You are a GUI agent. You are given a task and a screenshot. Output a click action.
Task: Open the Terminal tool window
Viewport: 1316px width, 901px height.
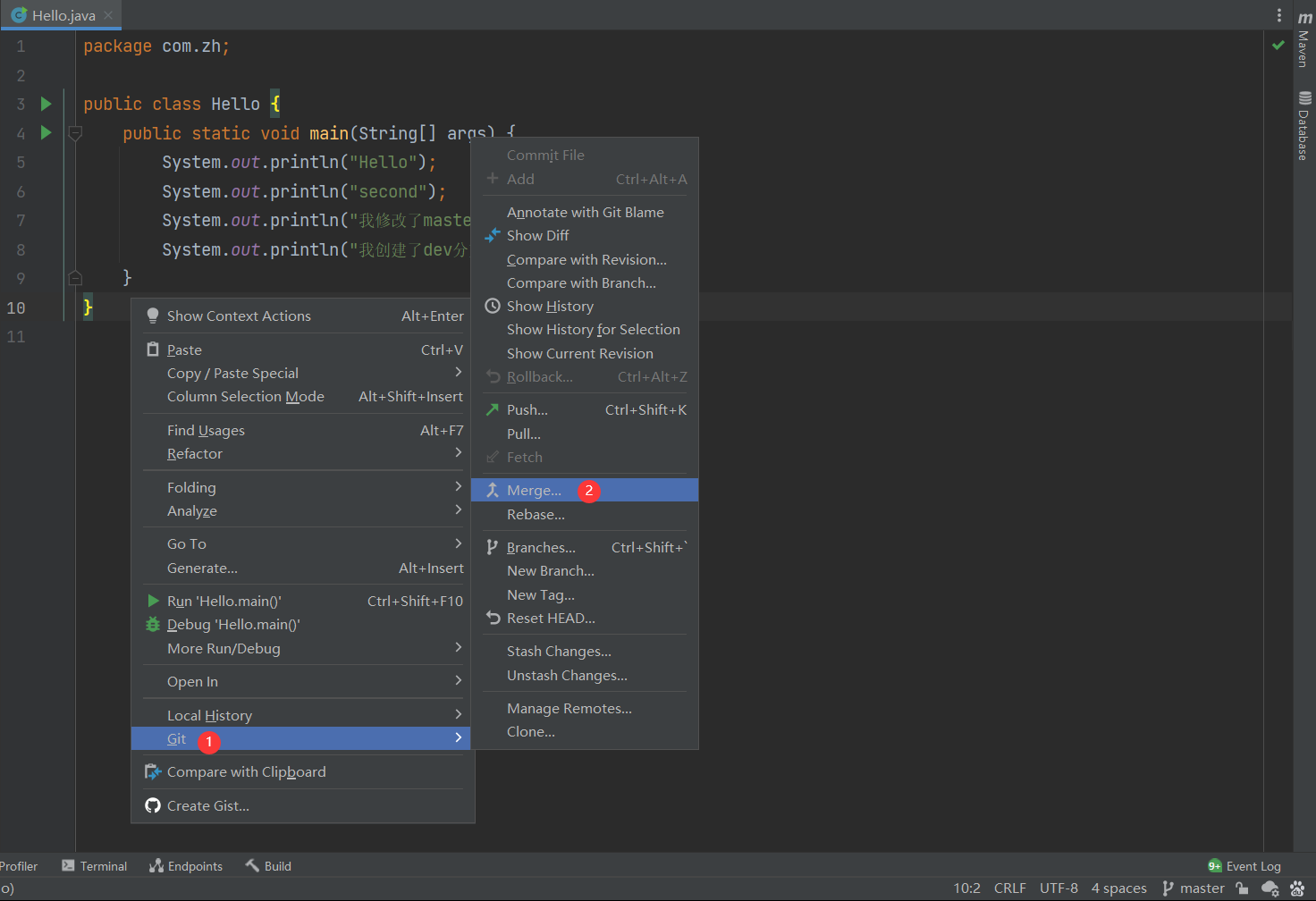pyautogui.click(x=95, y=866)
